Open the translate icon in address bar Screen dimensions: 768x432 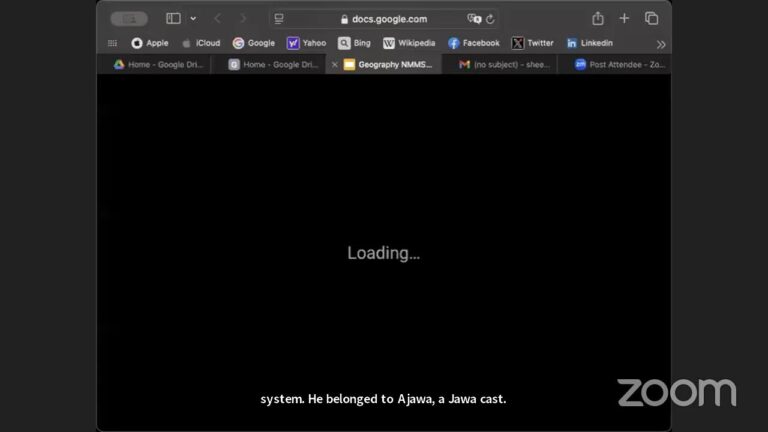474,18
